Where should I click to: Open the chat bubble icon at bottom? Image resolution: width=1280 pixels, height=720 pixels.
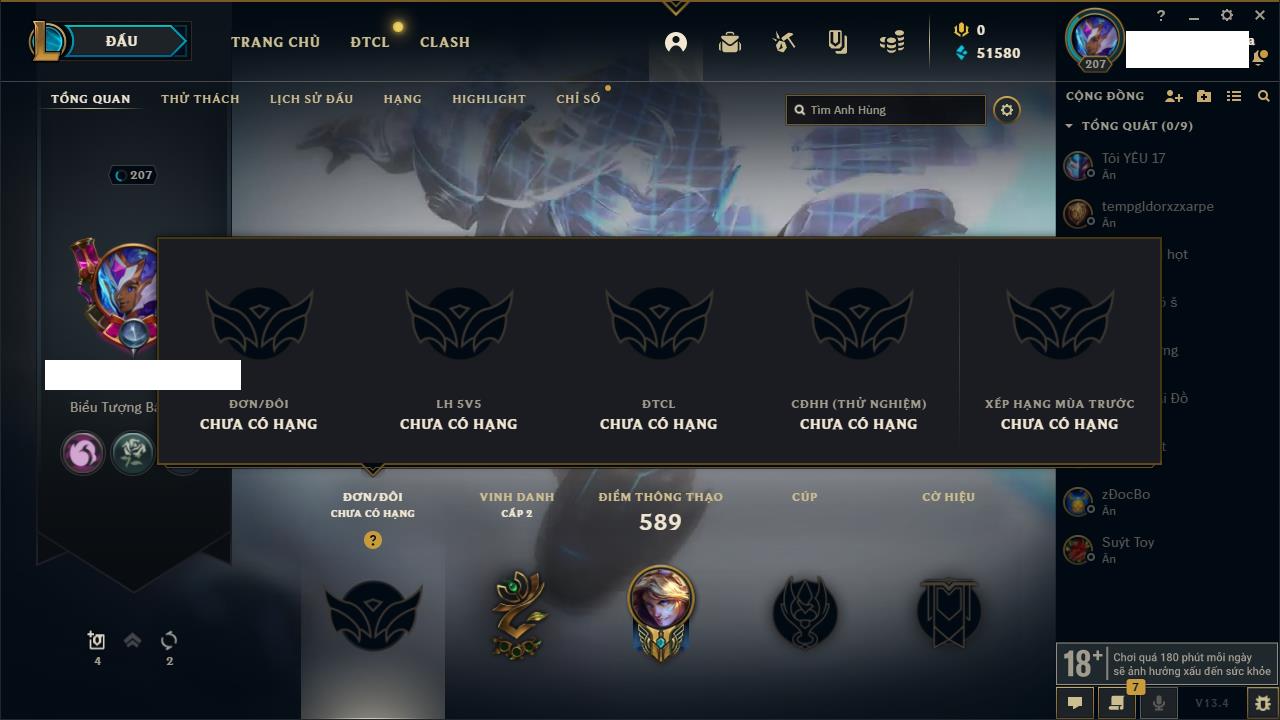1075,703
